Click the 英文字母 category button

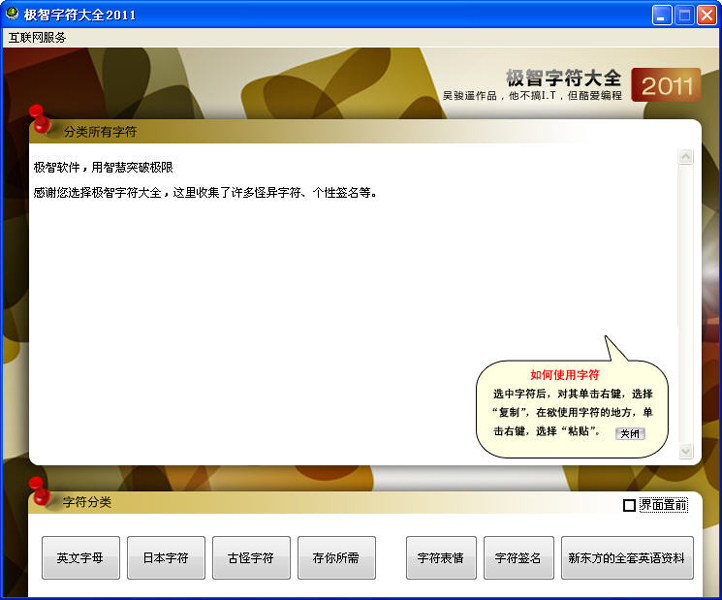(81, 558)
